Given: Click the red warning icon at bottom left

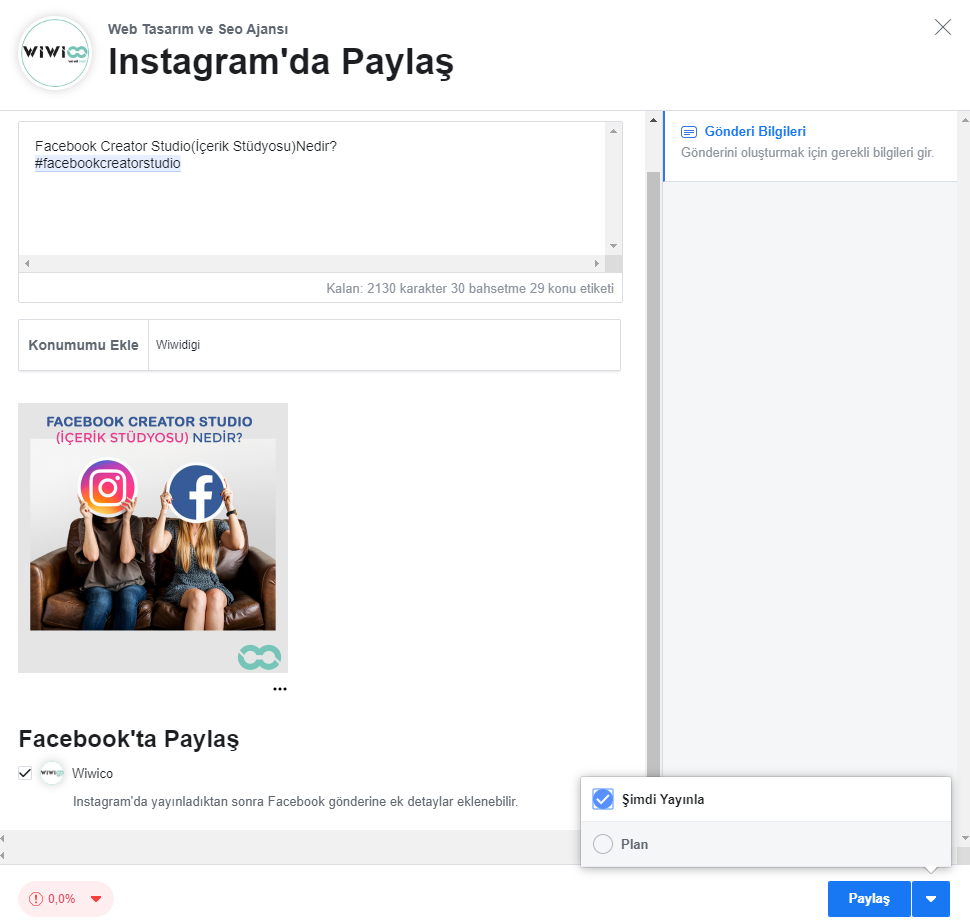Looking at the screenshot, I should (37, 898).
